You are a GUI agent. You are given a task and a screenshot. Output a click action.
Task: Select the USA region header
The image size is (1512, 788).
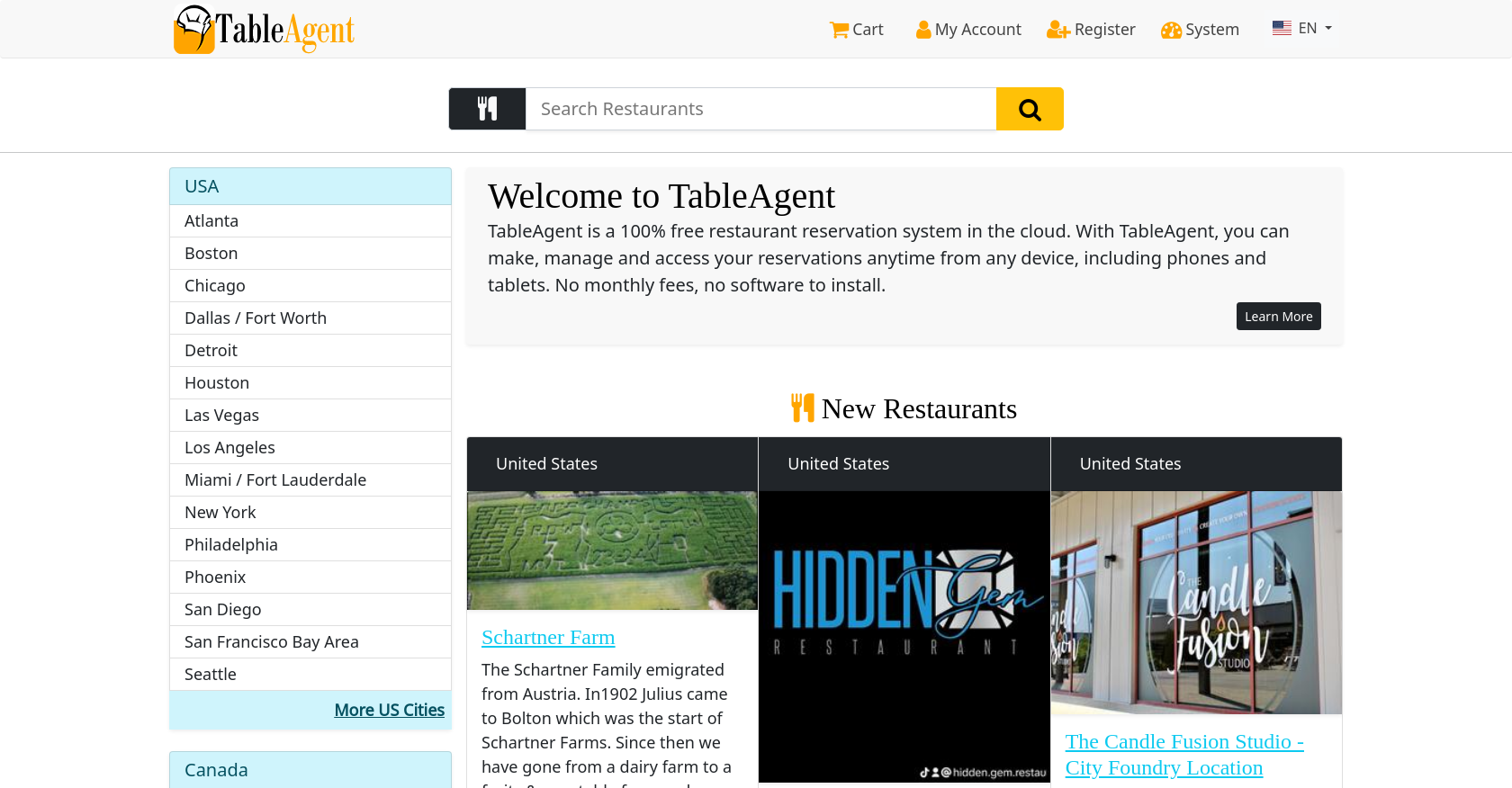coord(310,186)
